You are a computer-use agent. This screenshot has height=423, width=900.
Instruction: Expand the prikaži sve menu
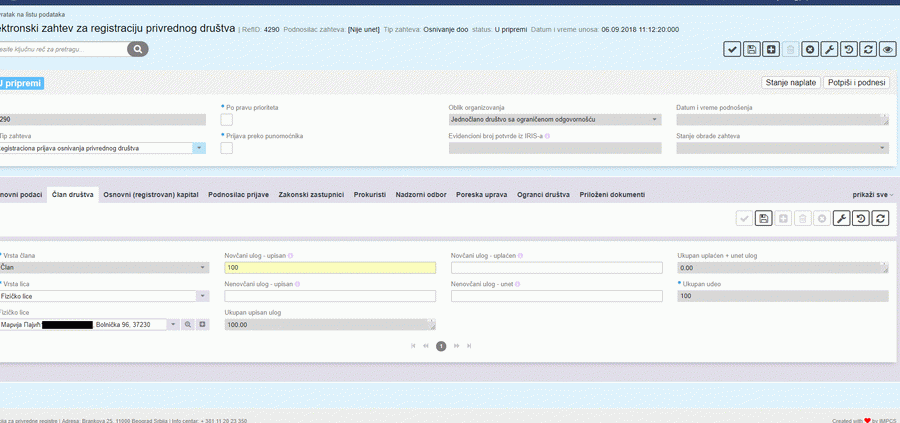[x=873, y=194]
